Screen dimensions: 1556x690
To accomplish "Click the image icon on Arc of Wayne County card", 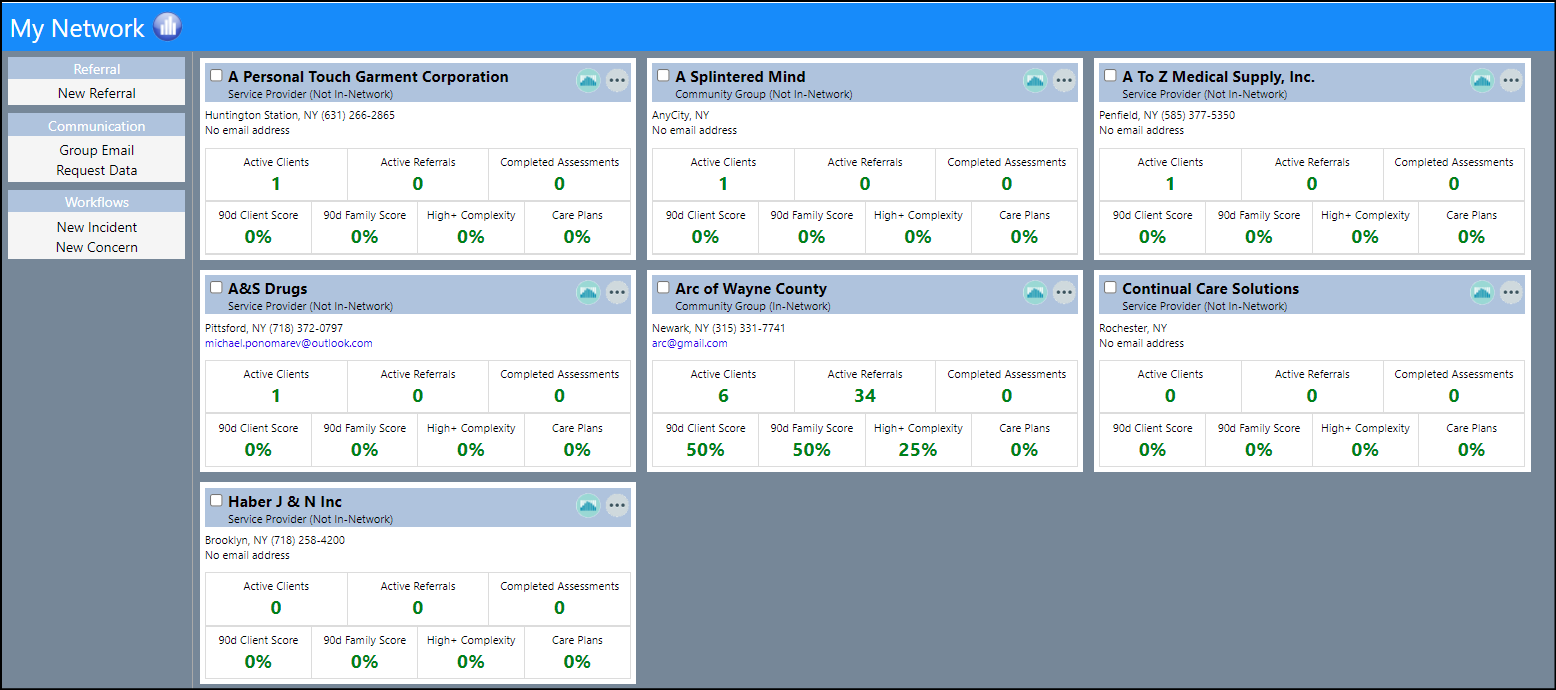I will (x=1035, y=293).
